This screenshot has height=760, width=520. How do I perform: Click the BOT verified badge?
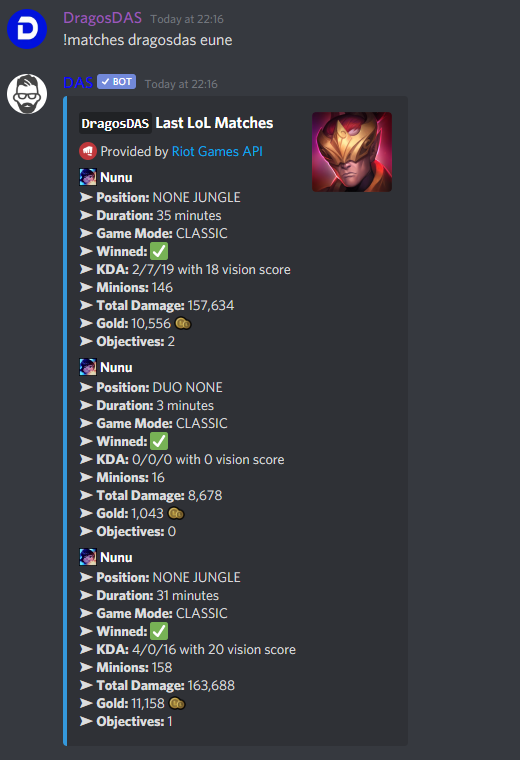tap(116, 81)
